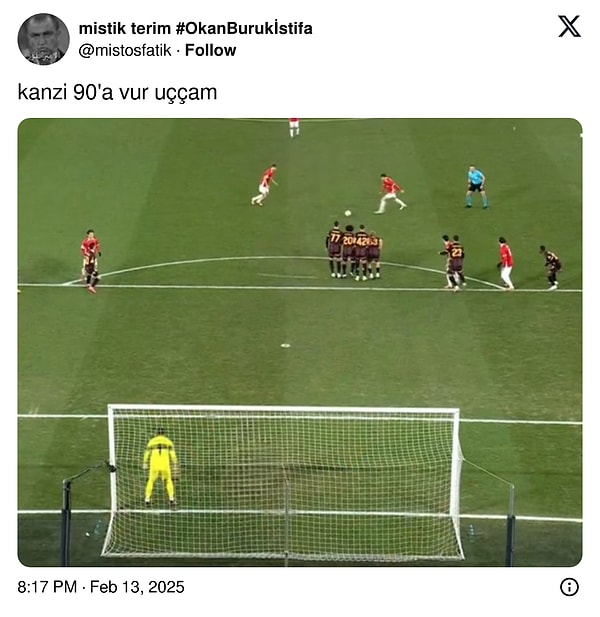Open the @mistosfatik handle link

coord(125,50)
